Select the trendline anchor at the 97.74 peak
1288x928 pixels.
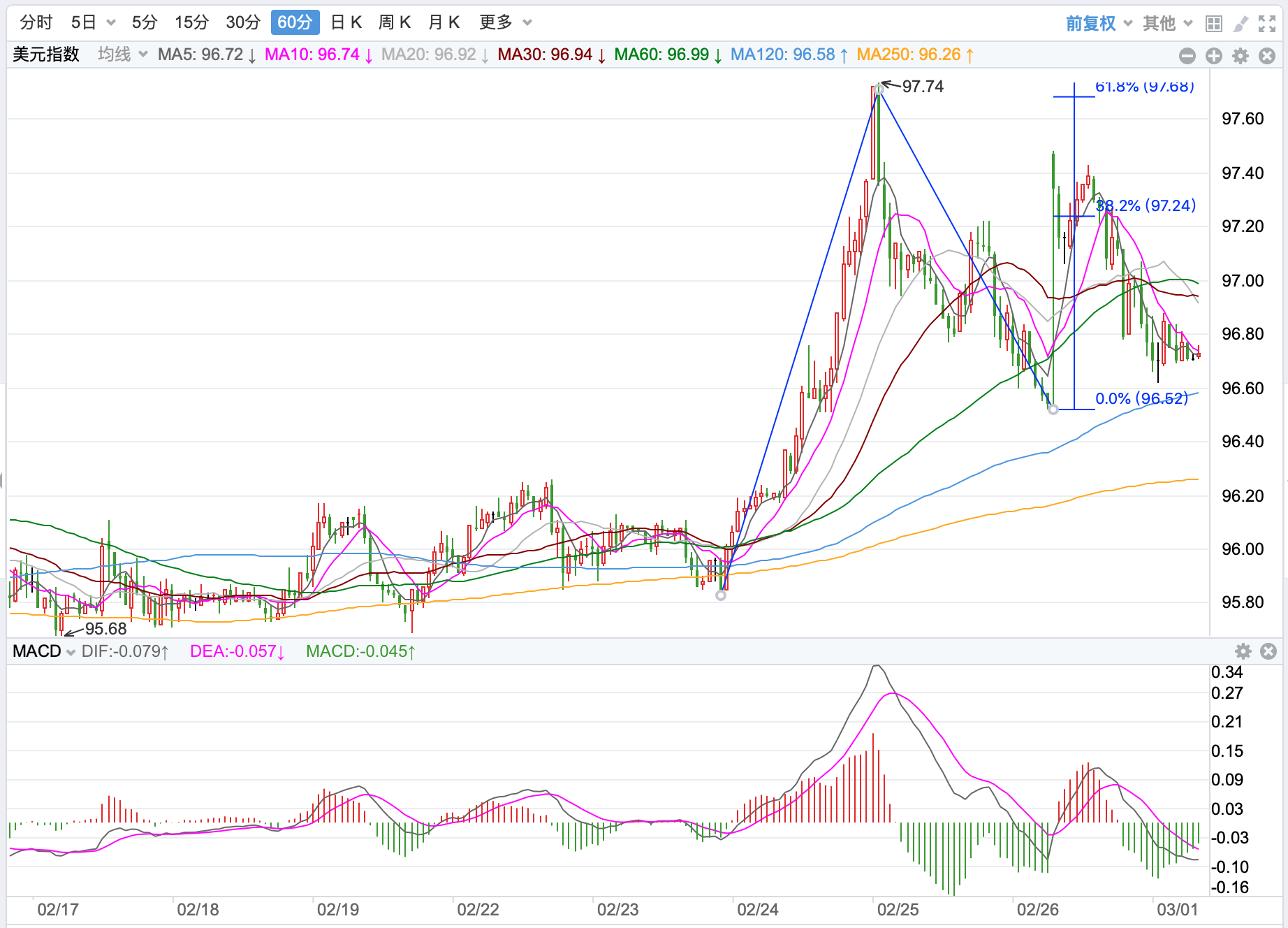(879, 89)
